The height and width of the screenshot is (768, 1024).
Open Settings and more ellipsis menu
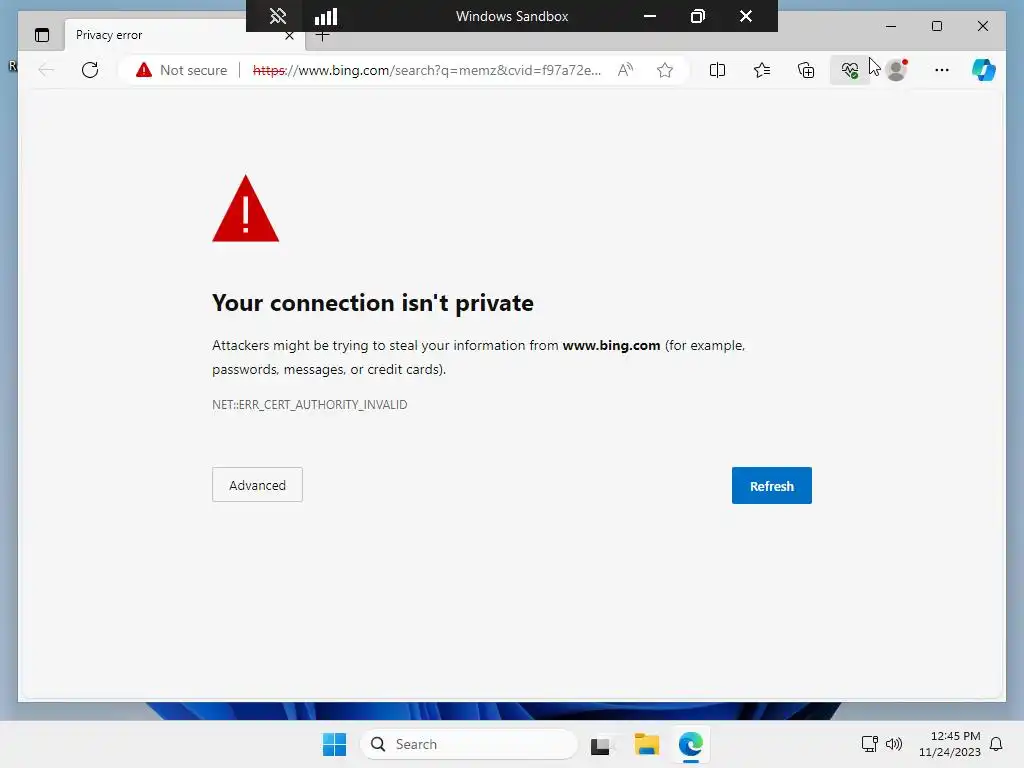tap(941, 70)
